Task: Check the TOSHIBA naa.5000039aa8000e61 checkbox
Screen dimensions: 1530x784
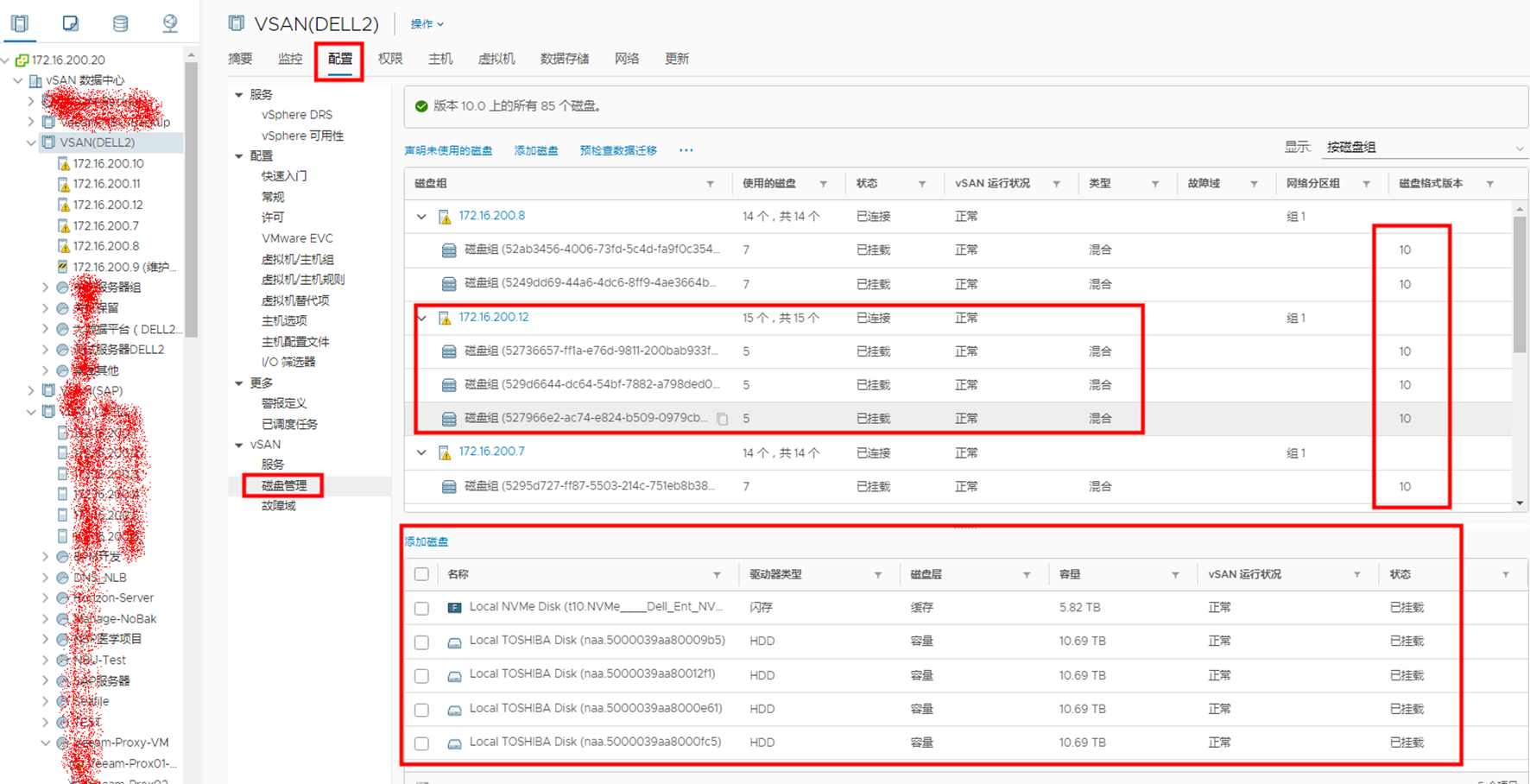Action: point(421,710)
